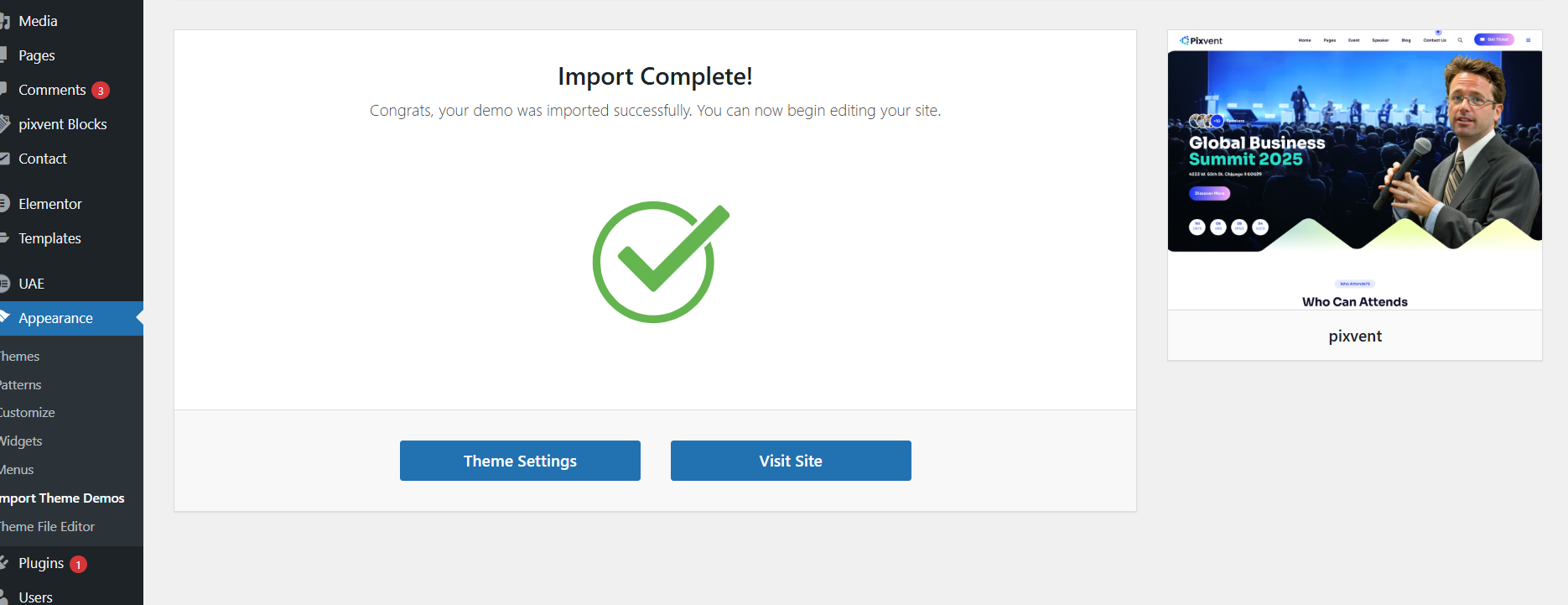This screenshot has width=1568, height=605.
Task: Go to the Contact menu
Action: (43, 159)
